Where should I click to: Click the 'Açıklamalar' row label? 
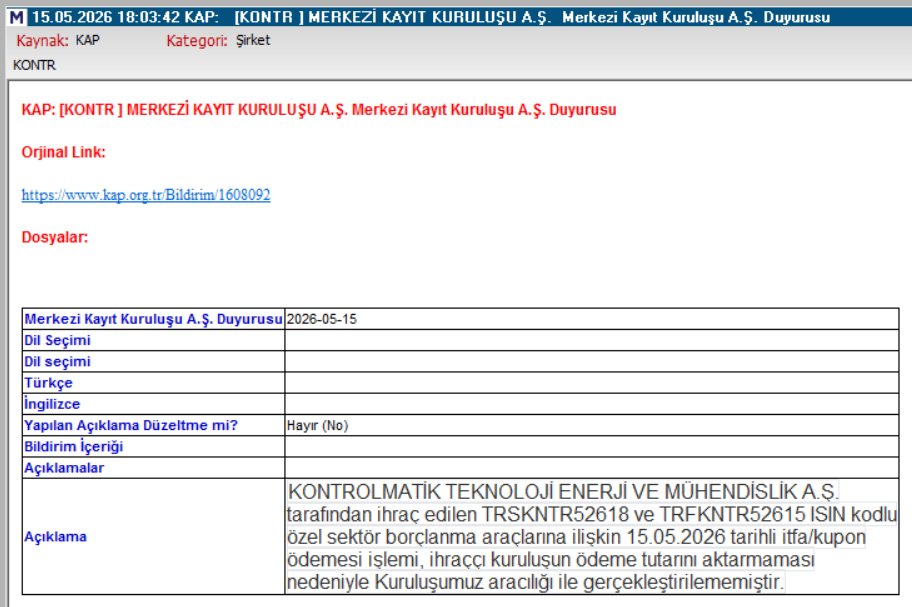coord(64,468)
